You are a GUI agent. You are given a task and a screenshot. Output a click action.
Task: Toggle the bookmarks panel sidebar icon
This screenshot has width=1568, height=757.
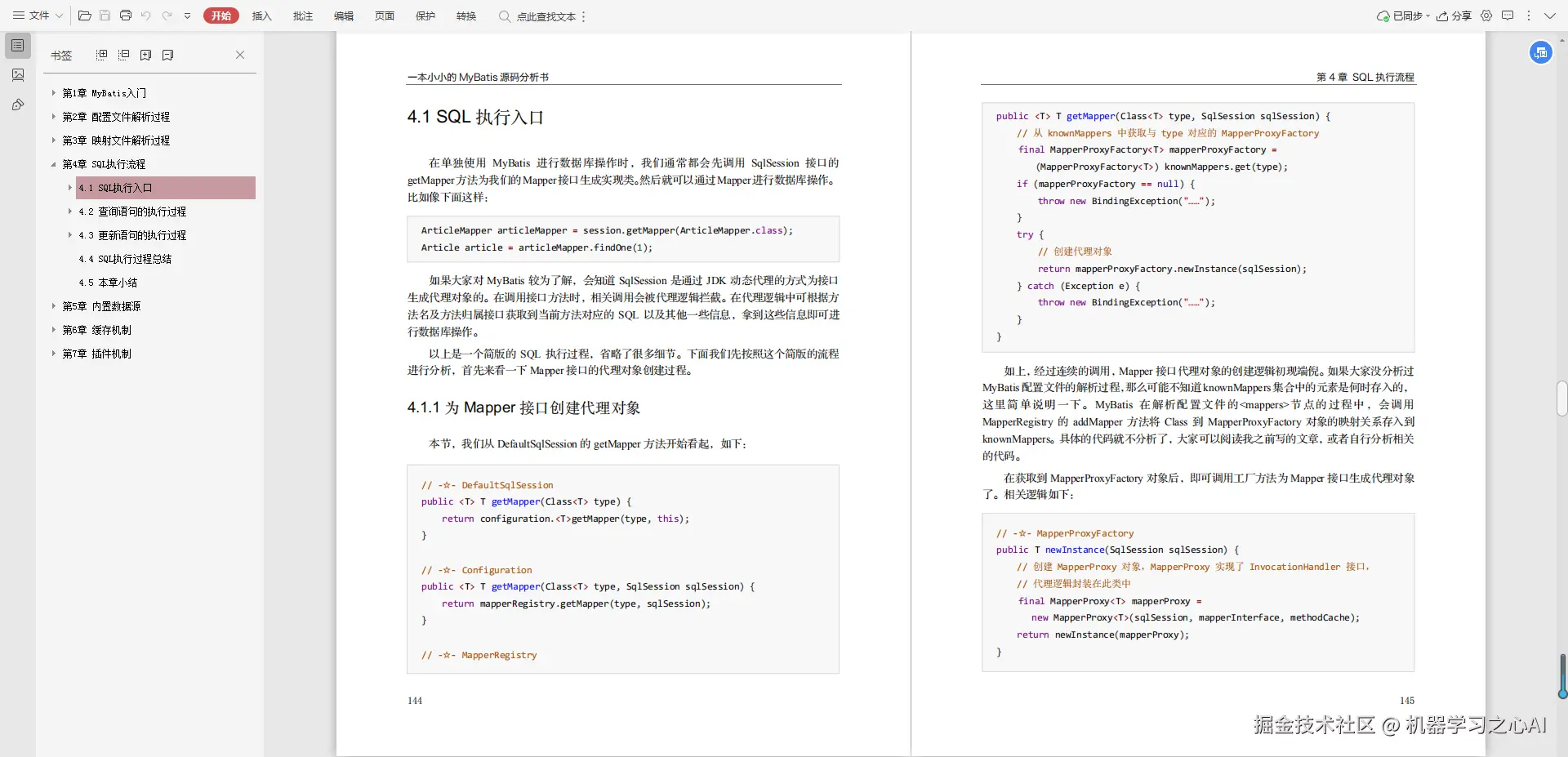coord(18,46)
